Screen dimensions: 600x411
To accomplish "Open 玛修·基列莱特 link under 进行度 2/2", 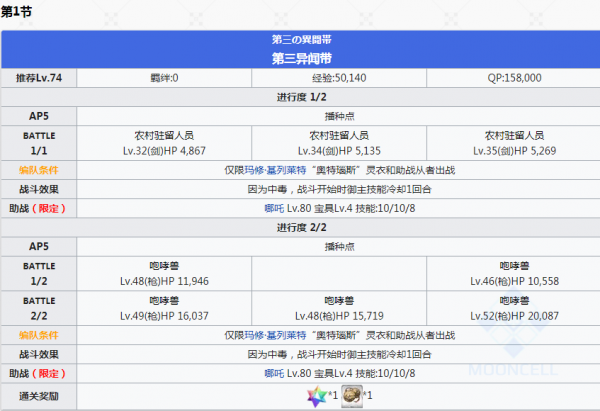I will tap(275, 335).
